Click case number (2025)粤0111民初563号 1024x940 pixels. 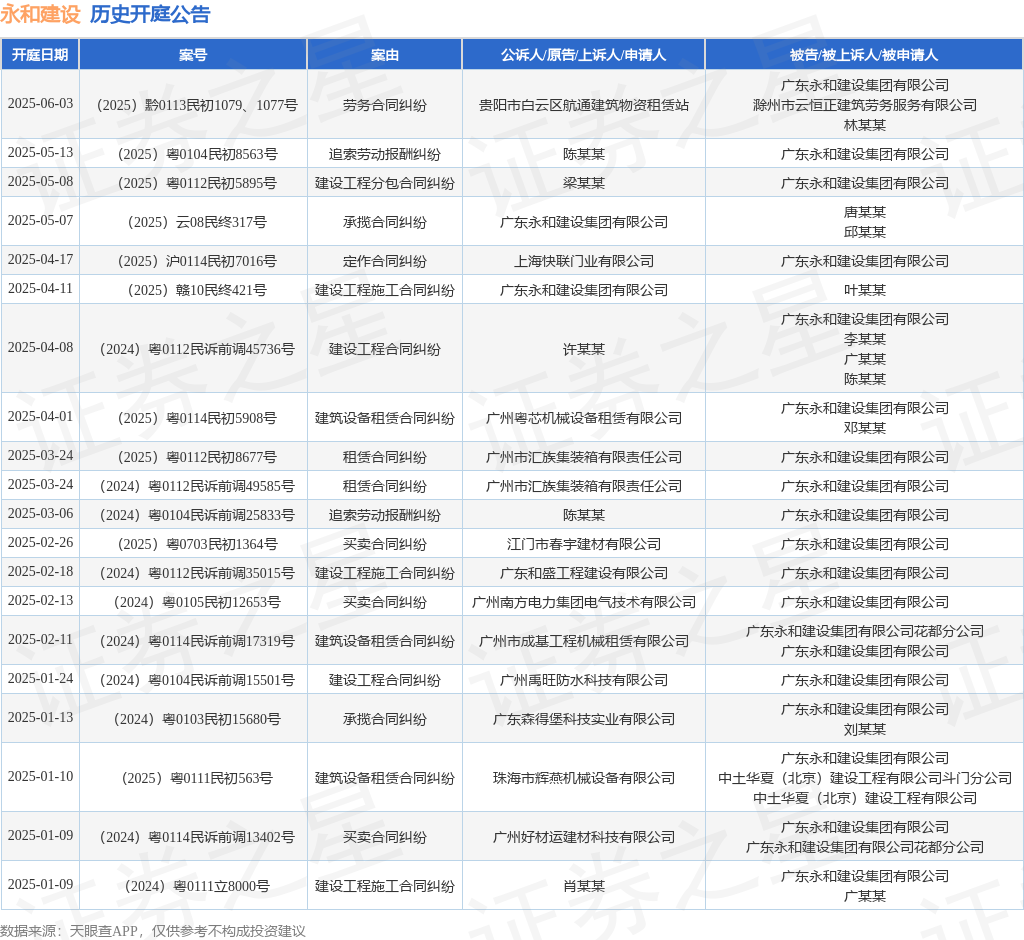point(197,778)
